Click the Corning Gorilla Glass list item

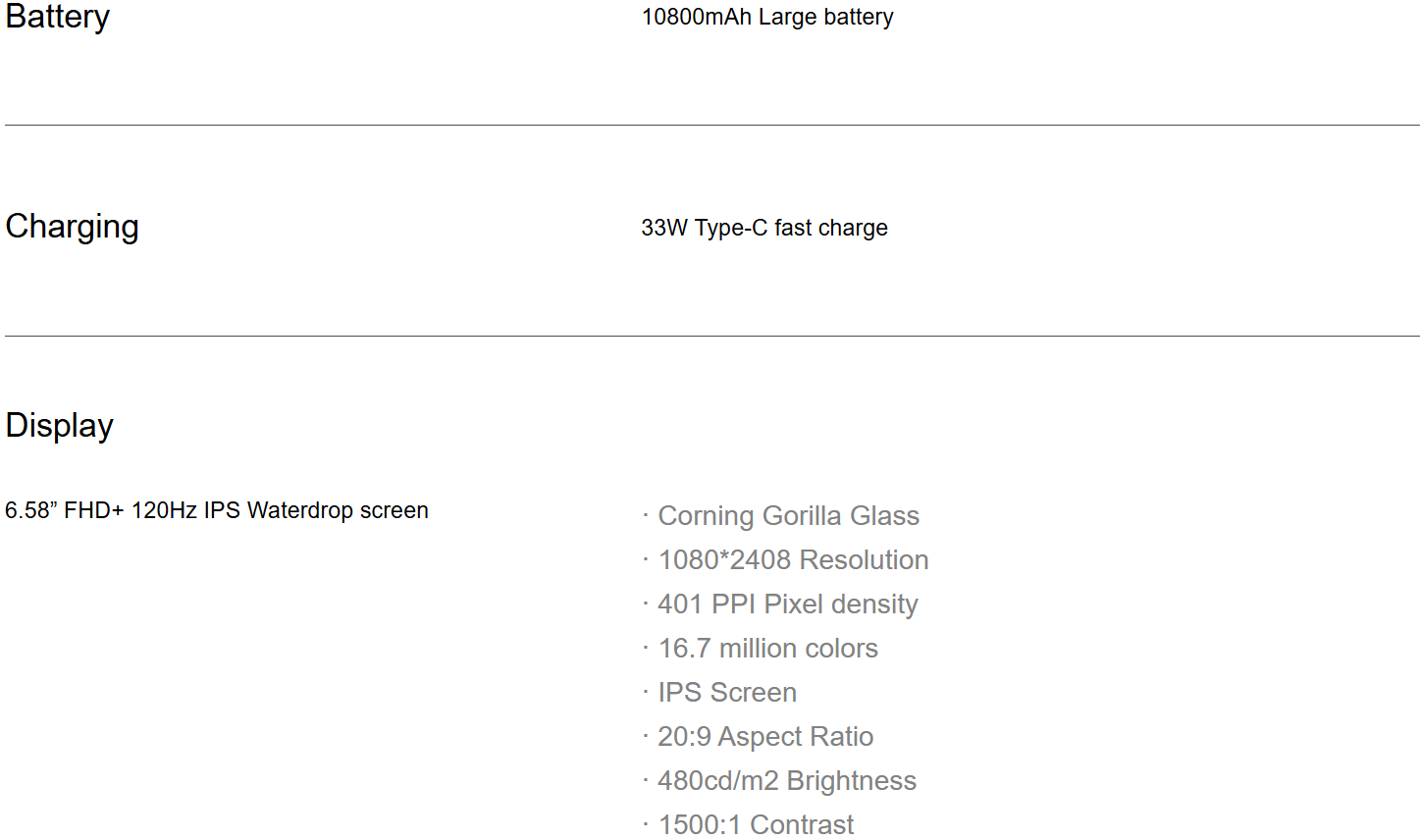pyautogui.click(x=788, y=516)
